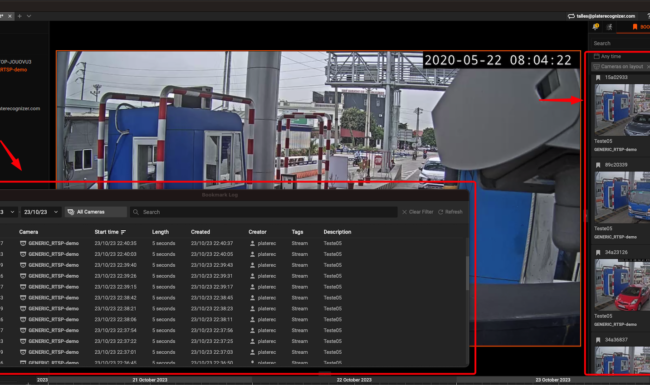
Task: Sort by the Camera column header
Action: tap(29, 232)
